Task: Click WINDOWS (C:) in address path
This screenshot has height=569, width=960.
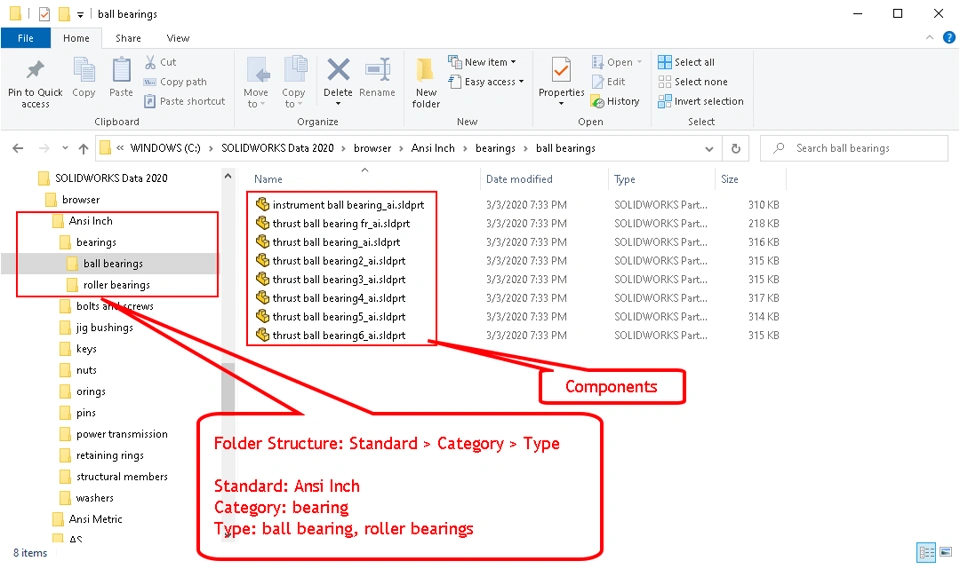Action: click(165, 148)
